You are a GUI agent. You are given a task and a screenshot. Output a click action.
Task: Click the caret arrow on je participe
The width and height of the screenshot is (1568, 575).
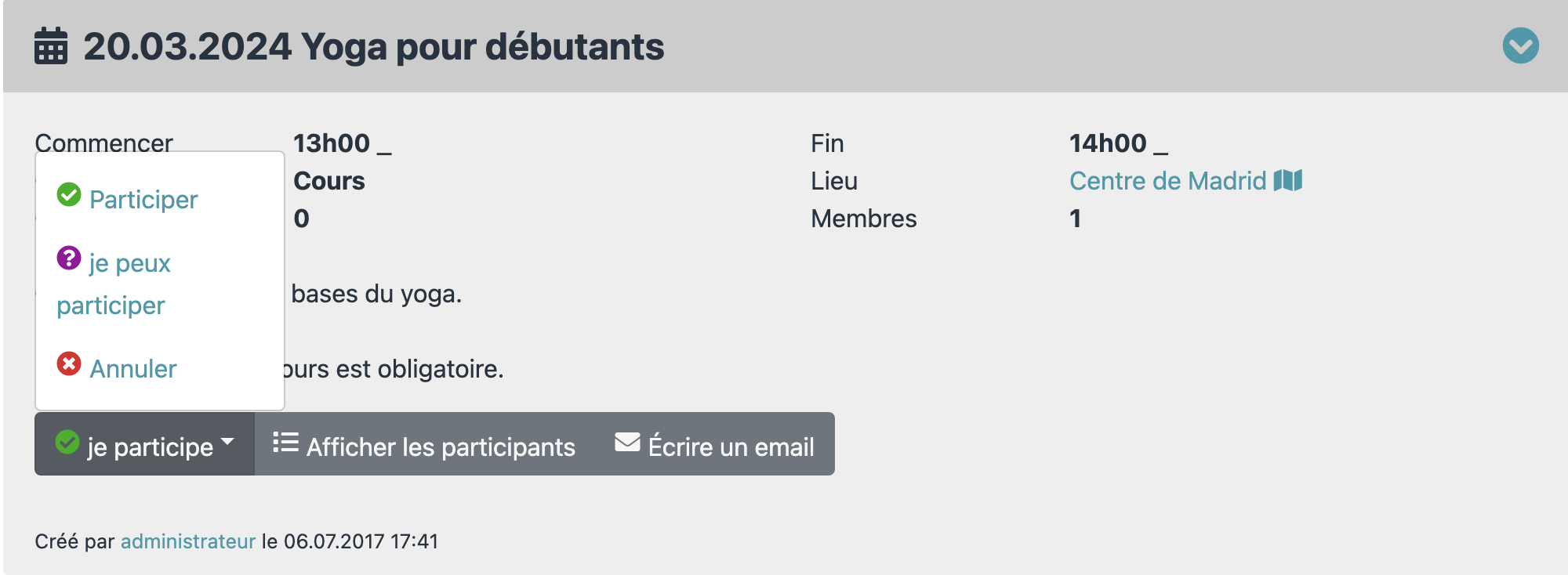coord(228,443)
